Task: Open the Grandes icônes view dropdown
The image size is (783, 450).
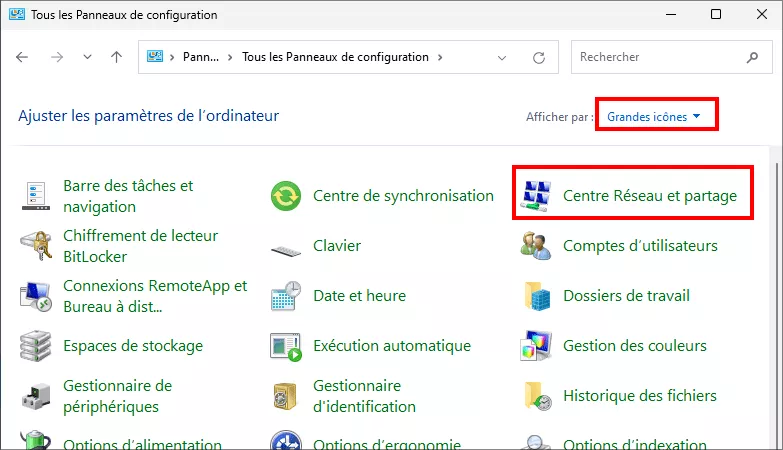Action: (x=654, y=116)
